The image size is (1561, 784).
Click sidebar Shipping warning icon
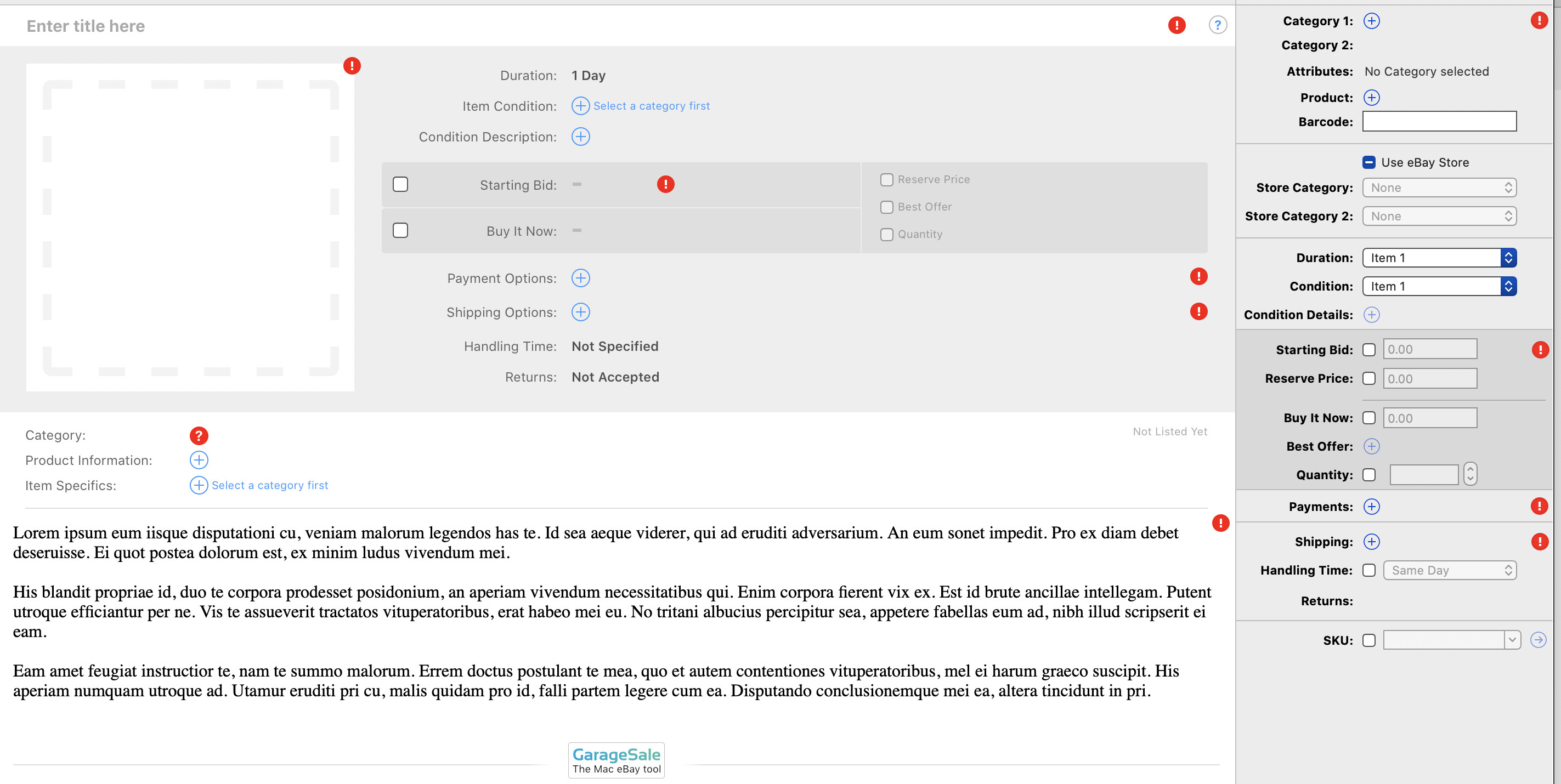[1539, 541]
